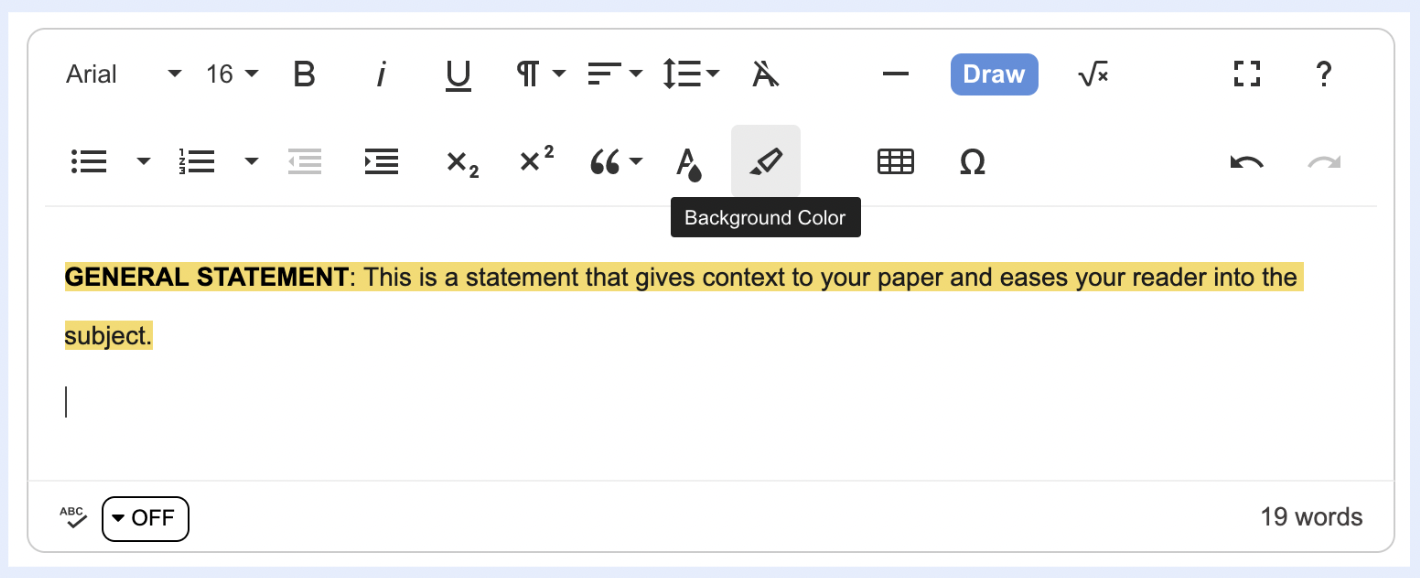Insert a special character with Omega icon
Image resolution: width=1420 pixels, height=578 pixels.
pyautogui.click(x=972, y=161)
